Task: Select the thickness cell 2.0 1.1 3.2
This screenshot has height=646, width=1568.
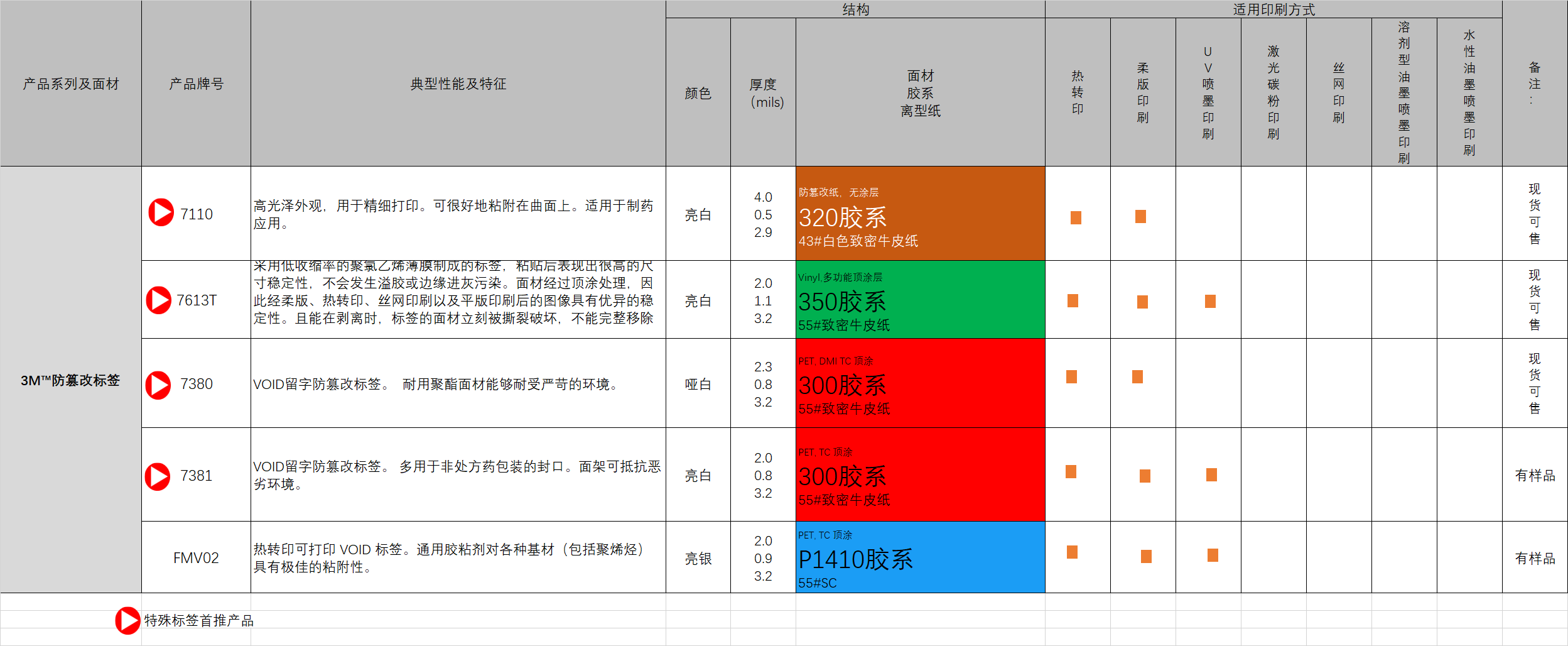Action: (763, 300)
